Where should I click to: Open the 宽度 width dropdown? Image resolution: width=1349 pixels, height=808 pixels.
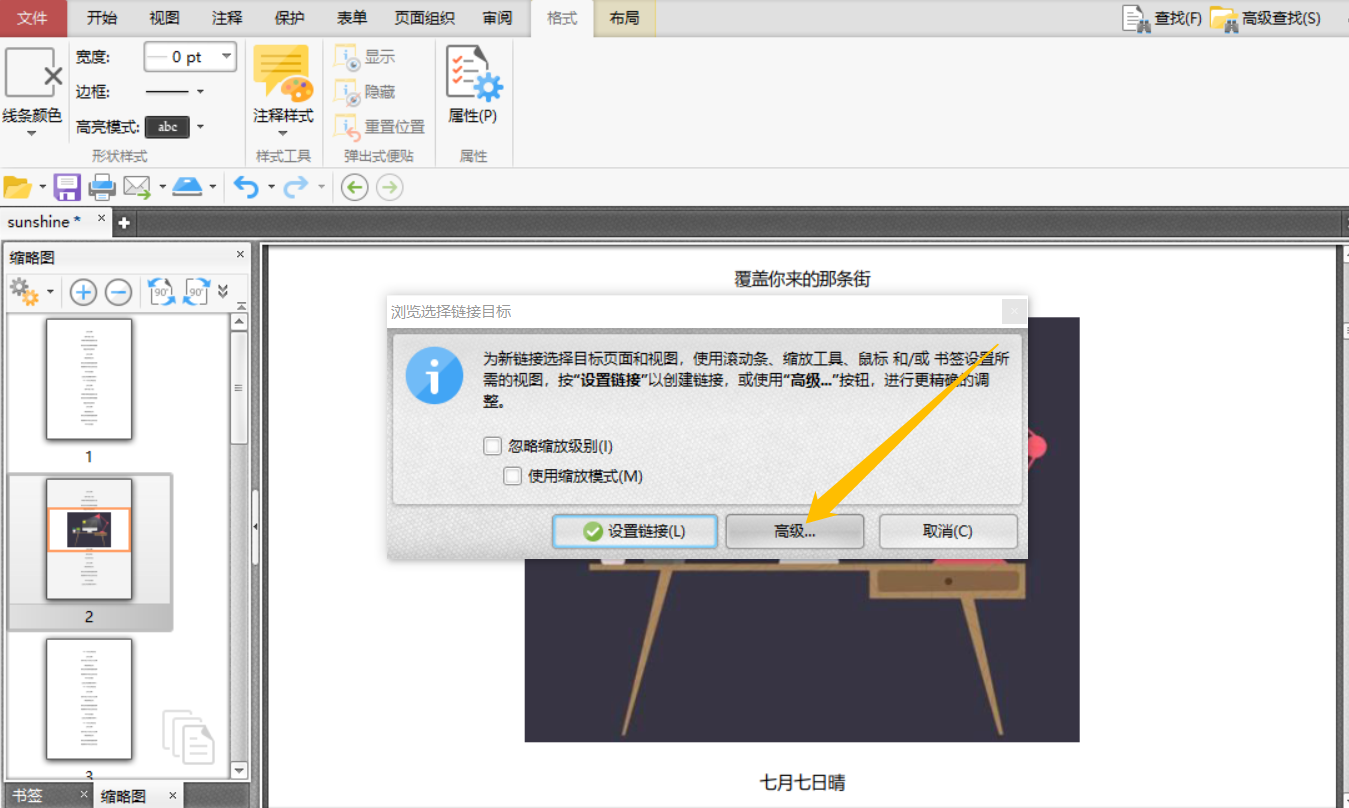click(x=227, y=56)
